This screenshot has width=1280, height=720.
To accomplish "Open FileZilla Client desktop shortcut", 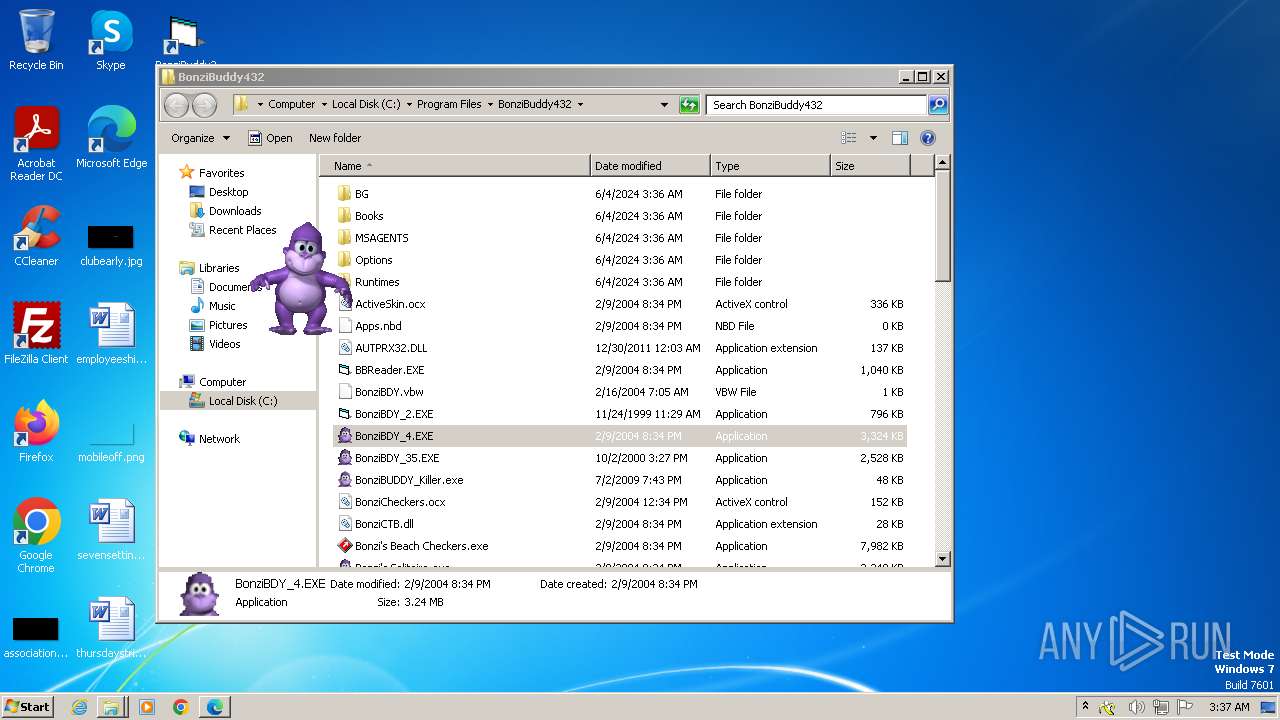I will (x=36, y=334).
